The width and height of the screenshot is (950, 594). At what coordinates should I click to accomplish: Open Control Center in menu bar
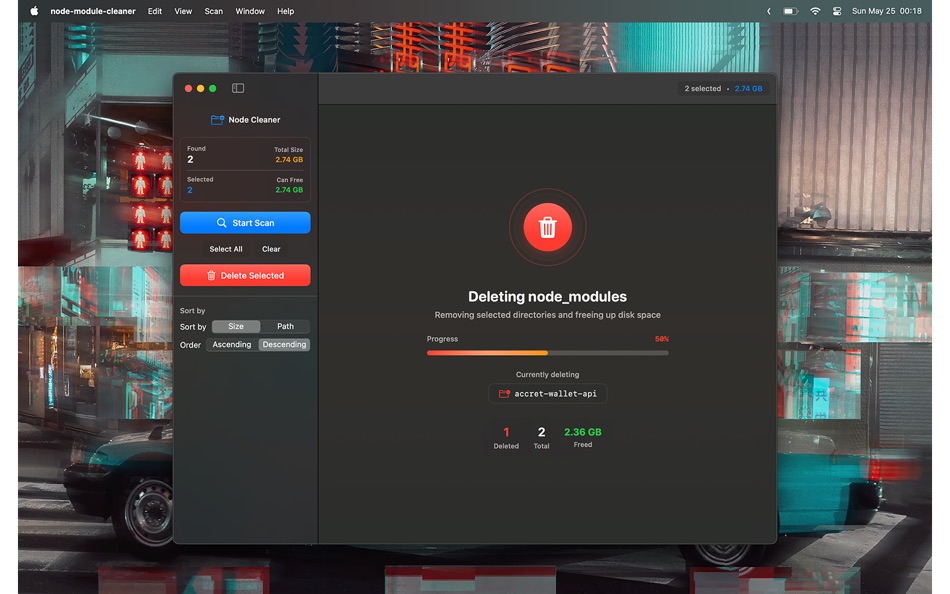[837, 11]
